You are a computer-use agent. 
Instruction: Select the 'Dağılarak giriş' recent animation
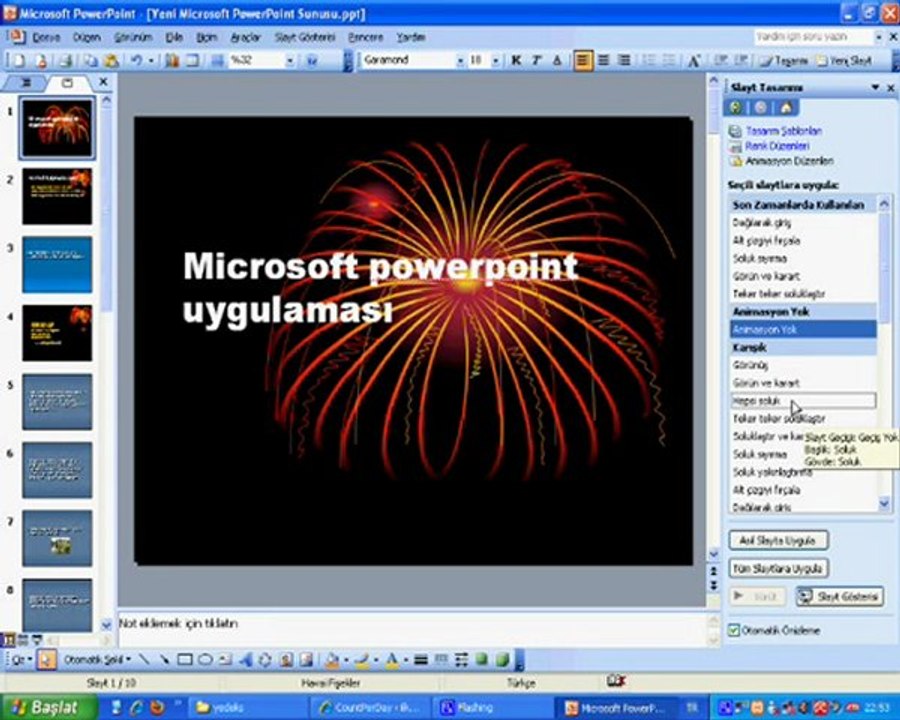(x=802, y=222)
